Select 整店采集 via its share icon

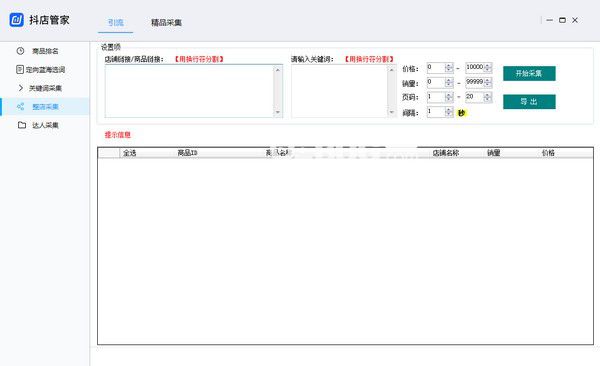pyautogui.click(x=21, y=106)
